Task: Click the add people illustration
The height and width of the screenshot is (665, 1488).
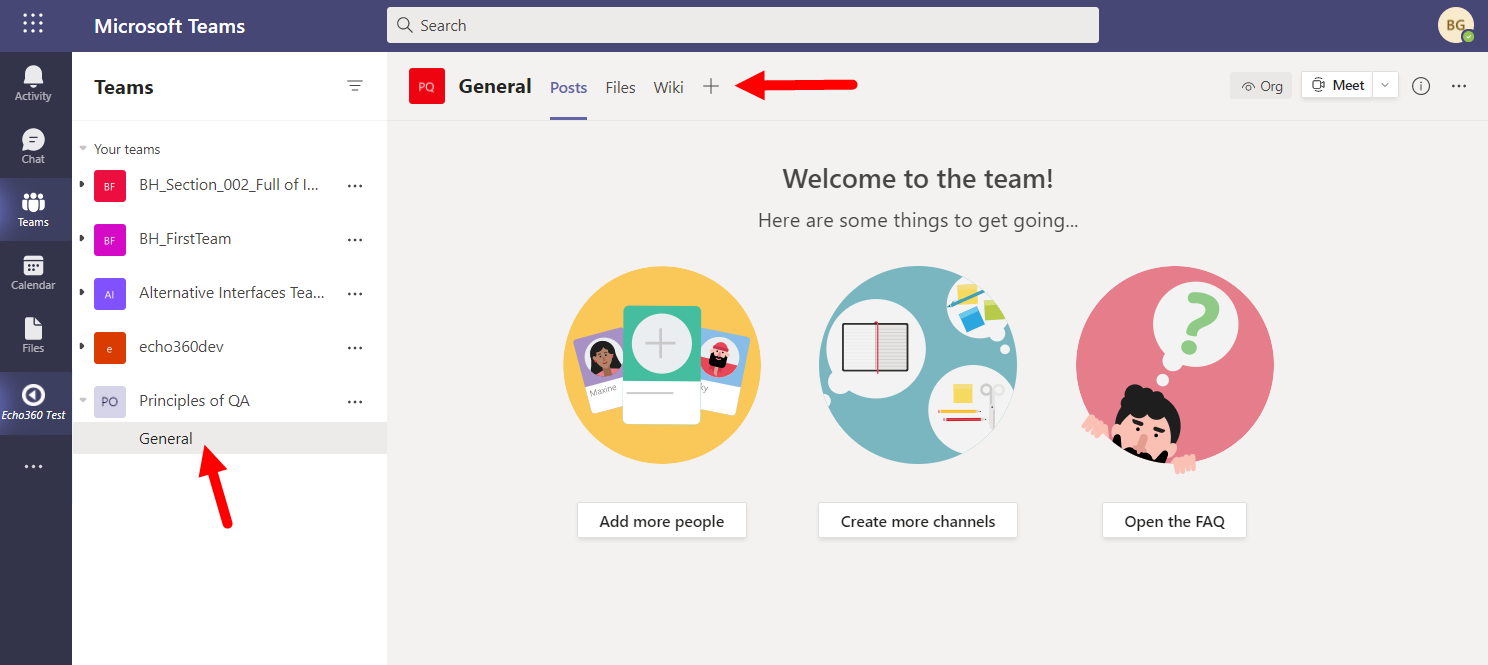Action: pyautogui.click(x=662, y=365)
